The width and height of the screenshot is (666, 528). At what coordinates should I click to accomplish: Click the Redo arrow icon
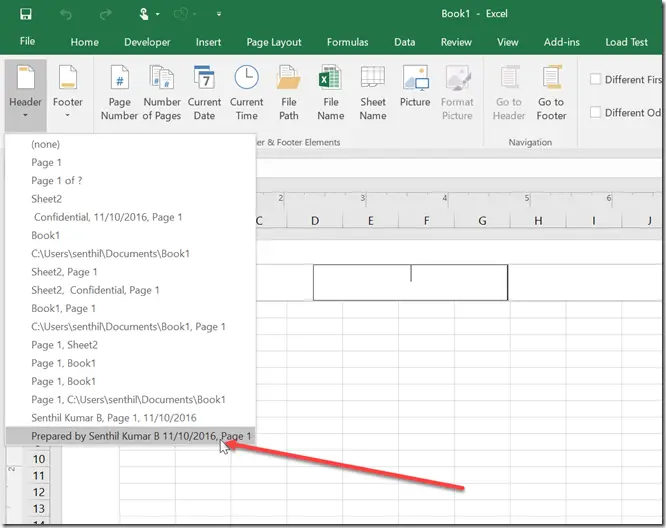coord(105,14)
